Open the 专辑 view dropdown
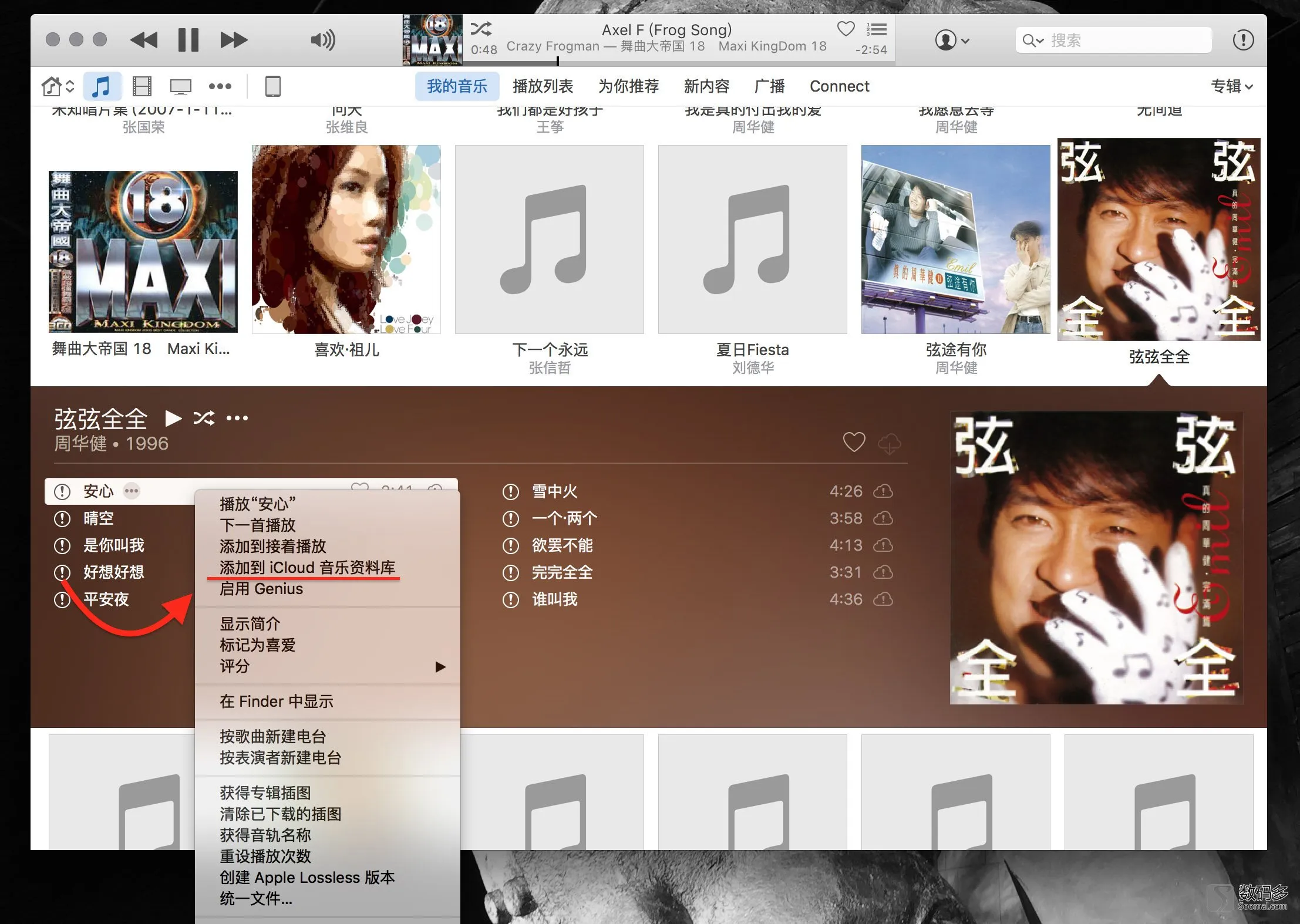 pyautogui.click(x=1232, y=86)
